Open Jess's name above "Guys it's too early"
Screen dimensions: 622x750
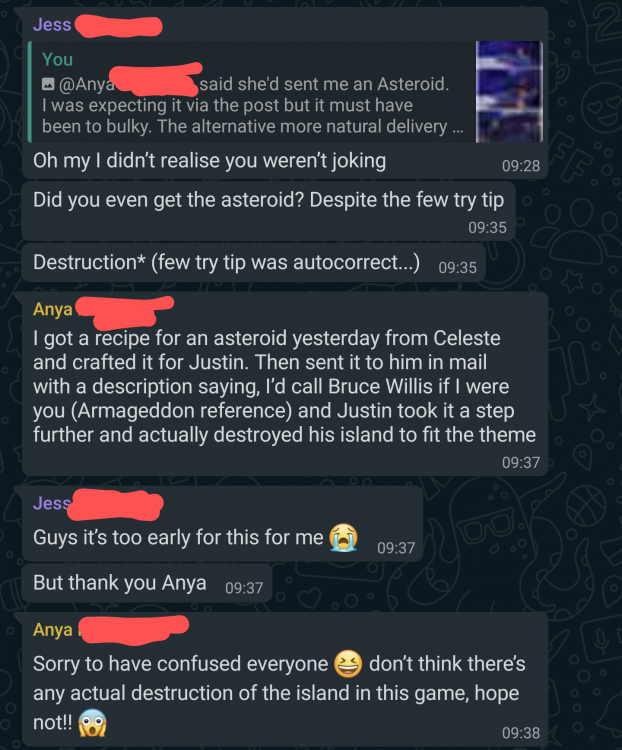pyautogui.click(x=52, y=503)
